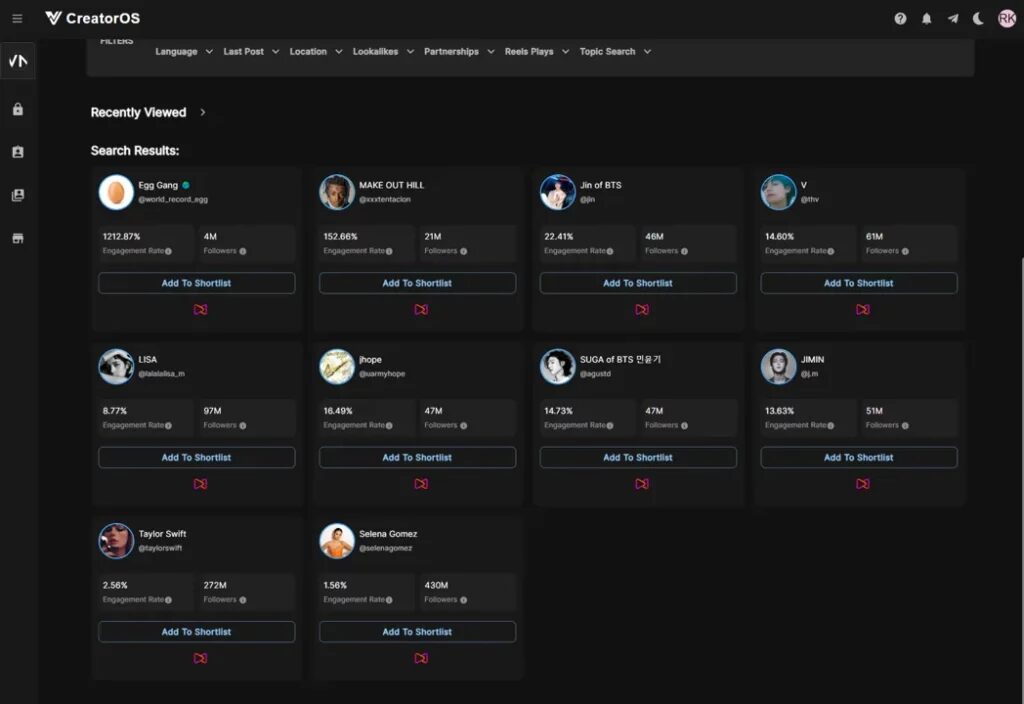Expand the Location filter dropdown
Screen dimensions: 1024x704
click(x=316, y=52)
